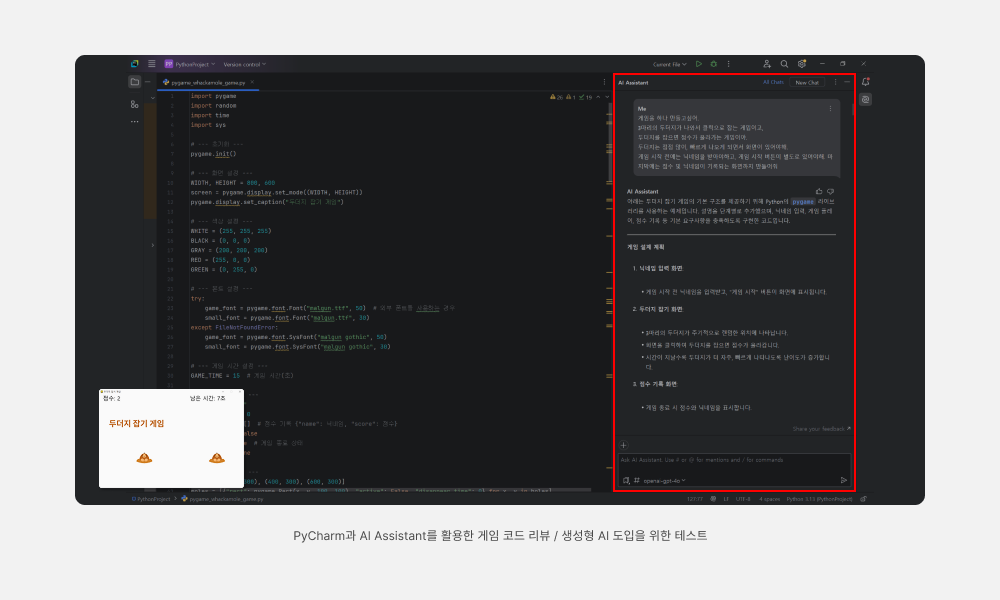The height and width of the screenshot is (600, 1000).
Task: Open the Version control menu
Action: (x=242, y=64)
